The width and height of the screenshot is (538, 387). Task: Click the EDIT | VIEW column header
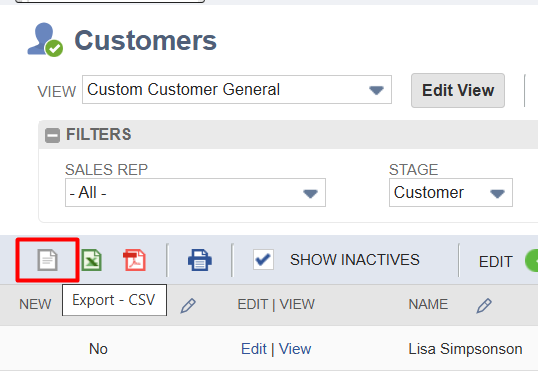(x=276, y=304)
